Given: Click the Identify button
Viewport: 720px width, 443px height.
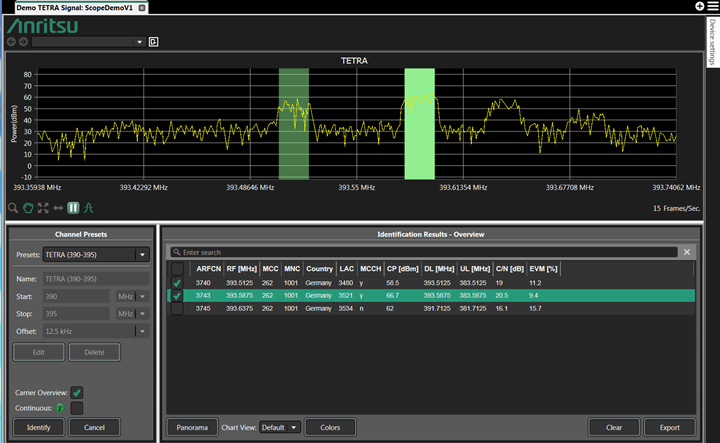Looking at the screenshot, I should [39, 427].
